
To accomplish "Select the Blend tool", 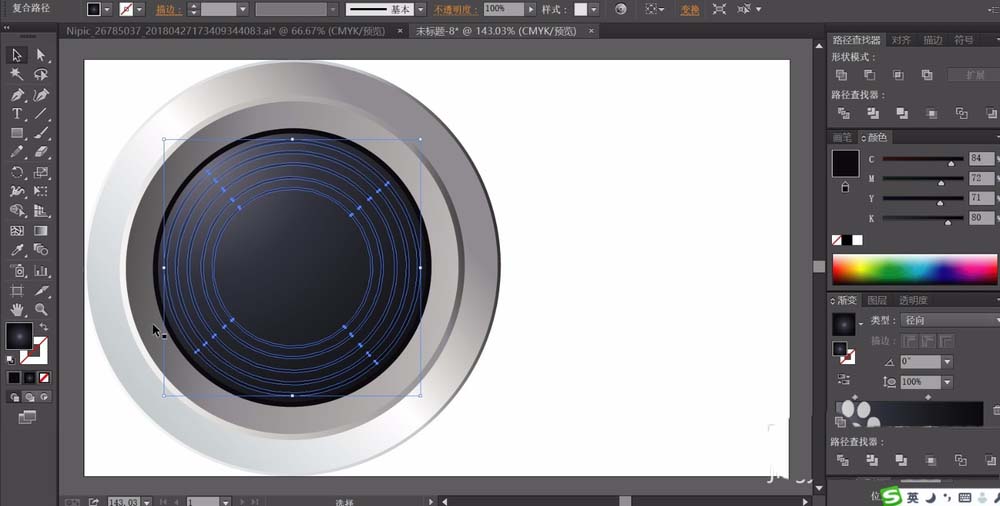I will click(41, 250).
